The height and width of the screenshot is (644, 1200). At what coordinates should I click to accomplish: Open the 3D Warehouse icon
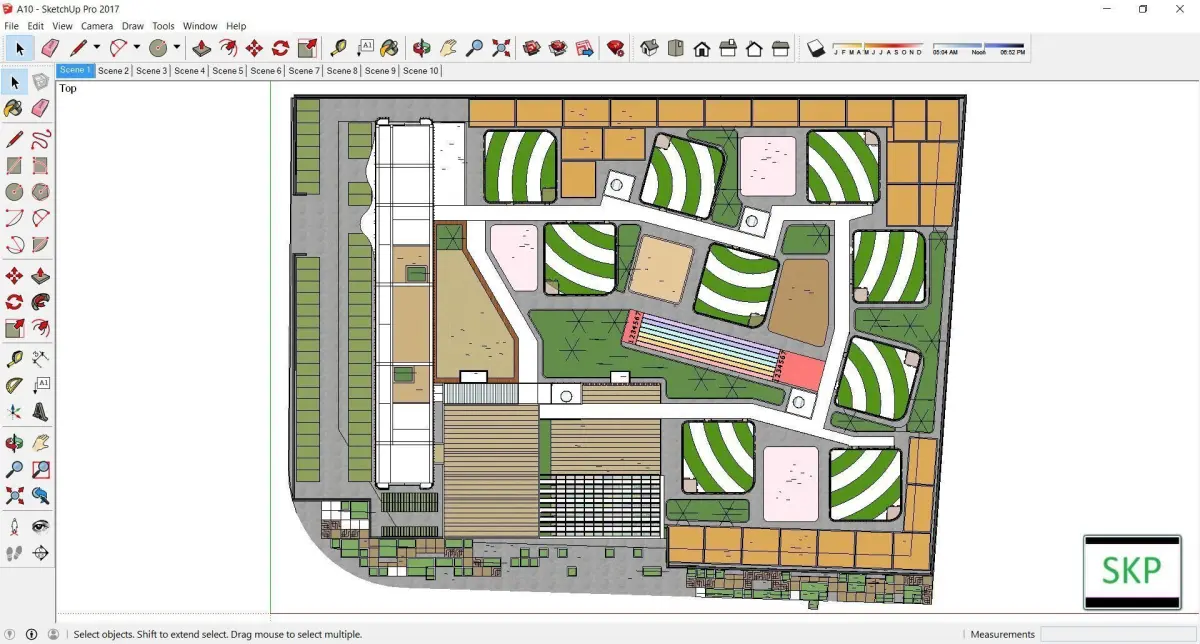[x=532, y=48]
